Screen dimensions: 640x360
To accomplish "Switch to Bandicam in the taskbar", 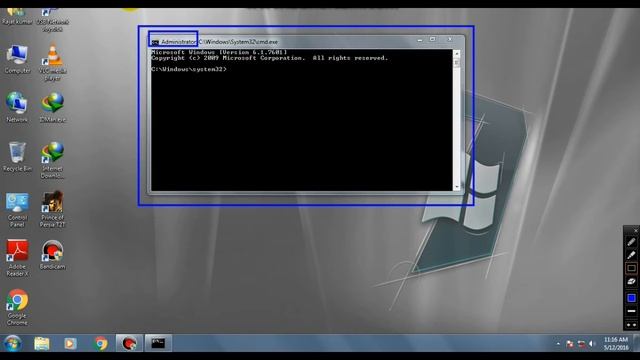I will tap(129, 343).
